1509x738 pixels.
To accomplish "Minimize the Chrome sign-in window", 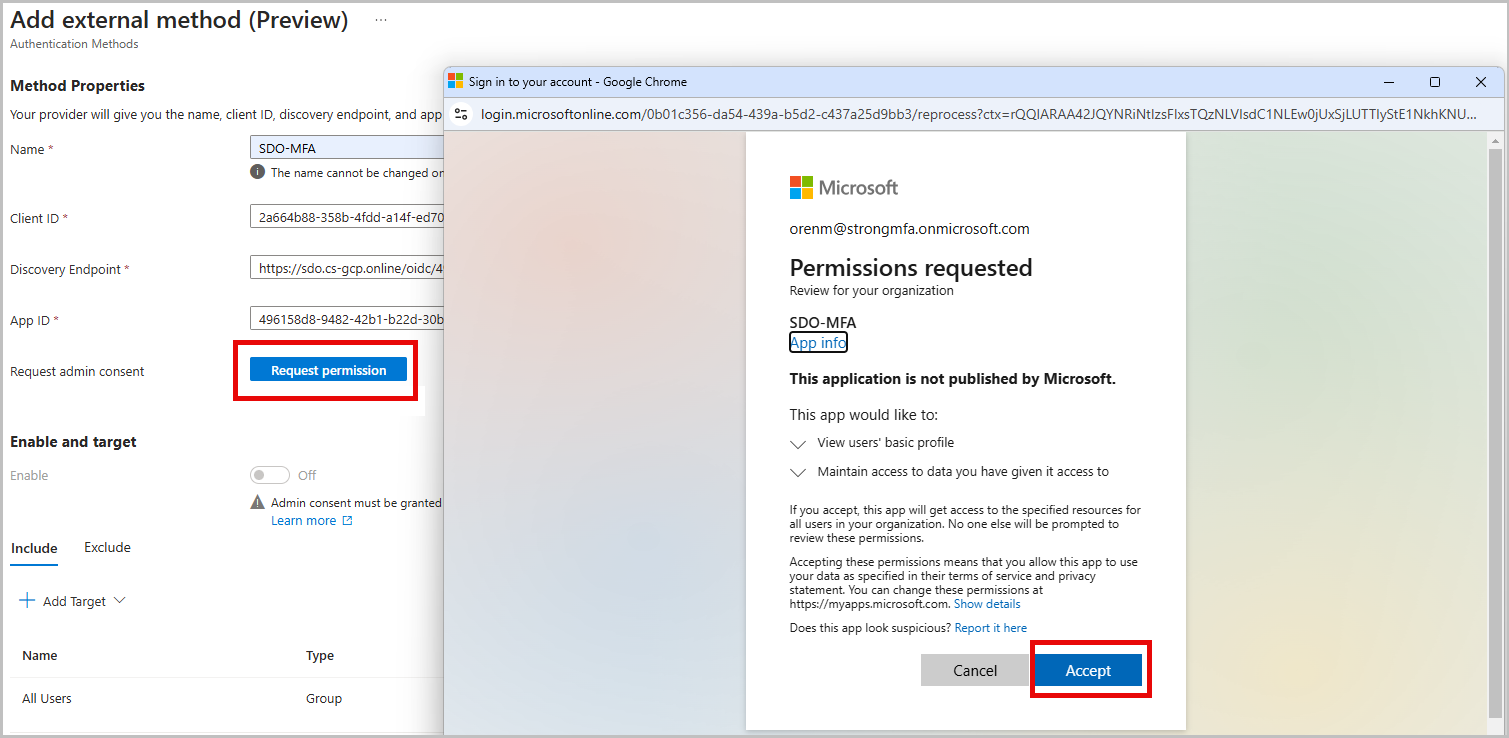I will [x=1388, y=82].
